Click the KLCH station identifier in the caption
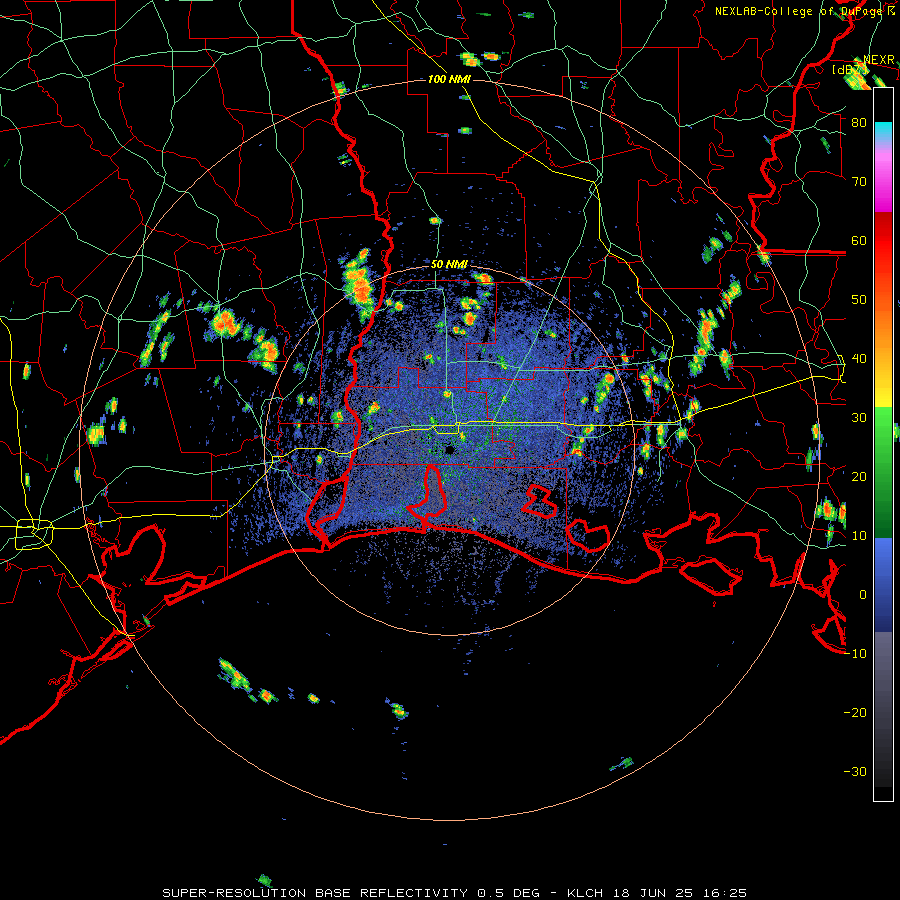 [585, 893]
